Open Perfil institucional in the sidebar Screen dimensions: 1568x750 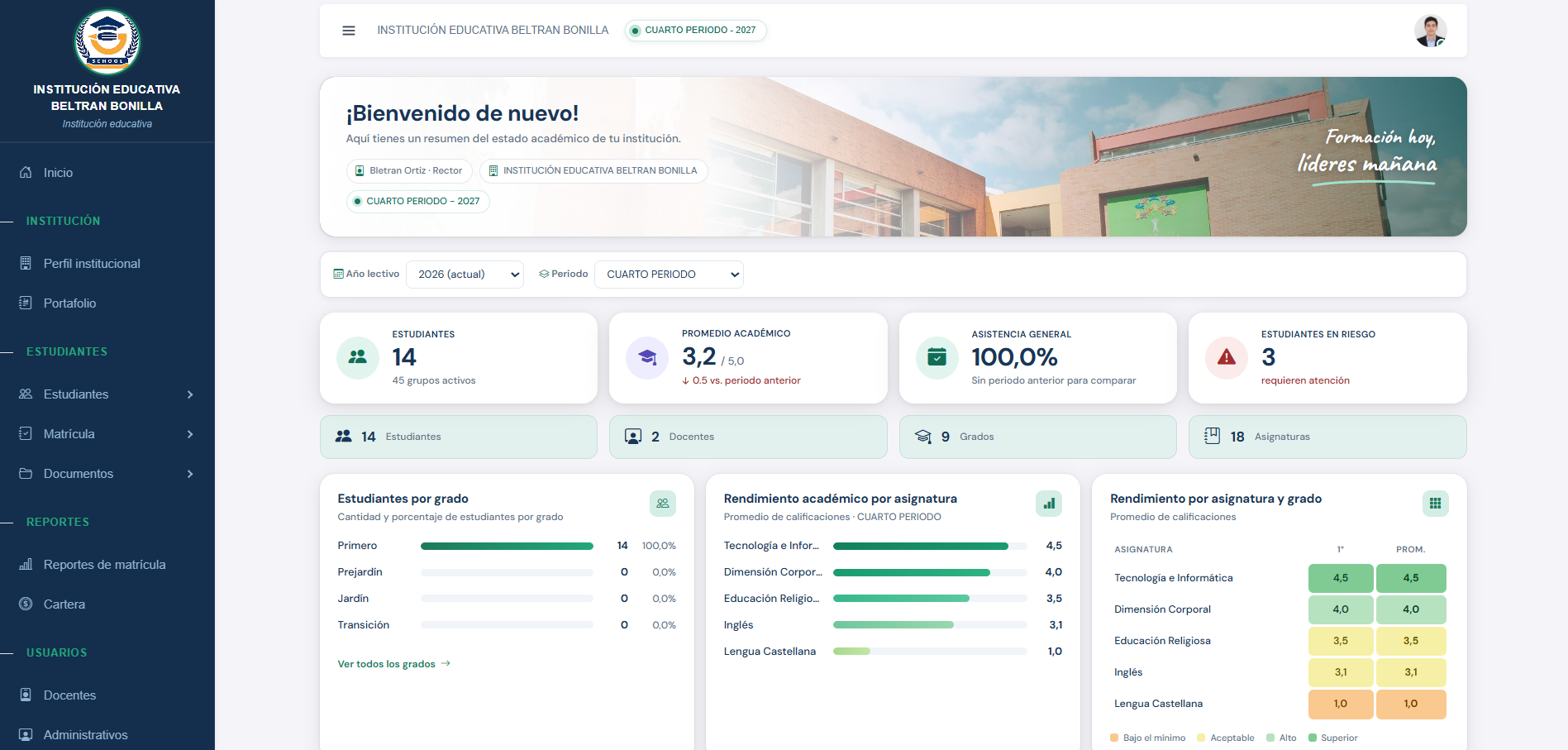[107, 264]
